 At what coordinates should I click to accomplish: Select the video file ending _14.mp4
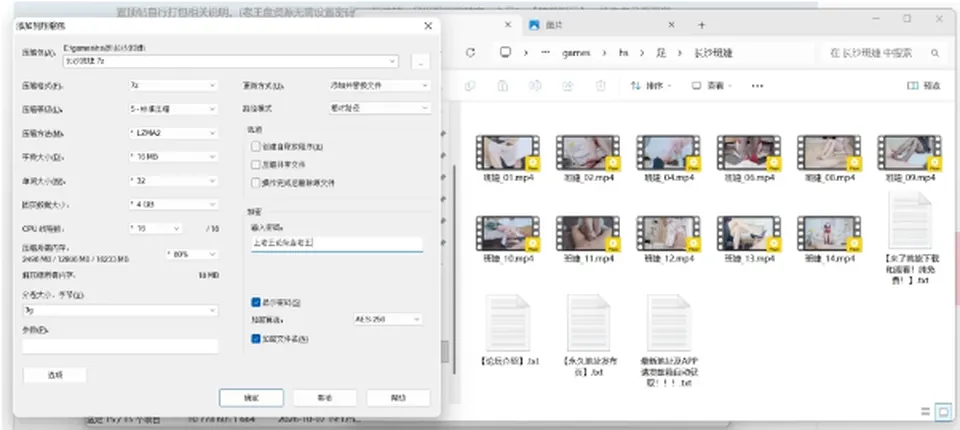point(829,240)
